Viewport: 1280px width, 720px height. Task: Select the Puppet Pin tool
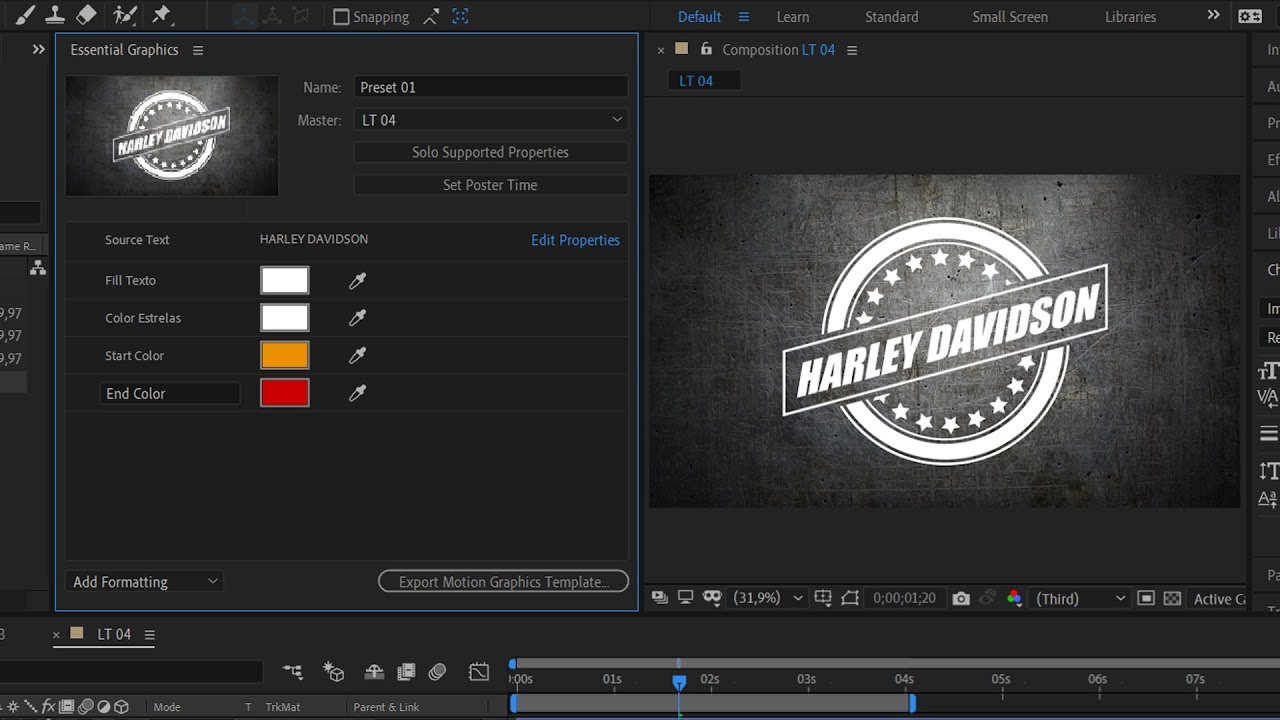pyautogui.click(x=161, y=15)
